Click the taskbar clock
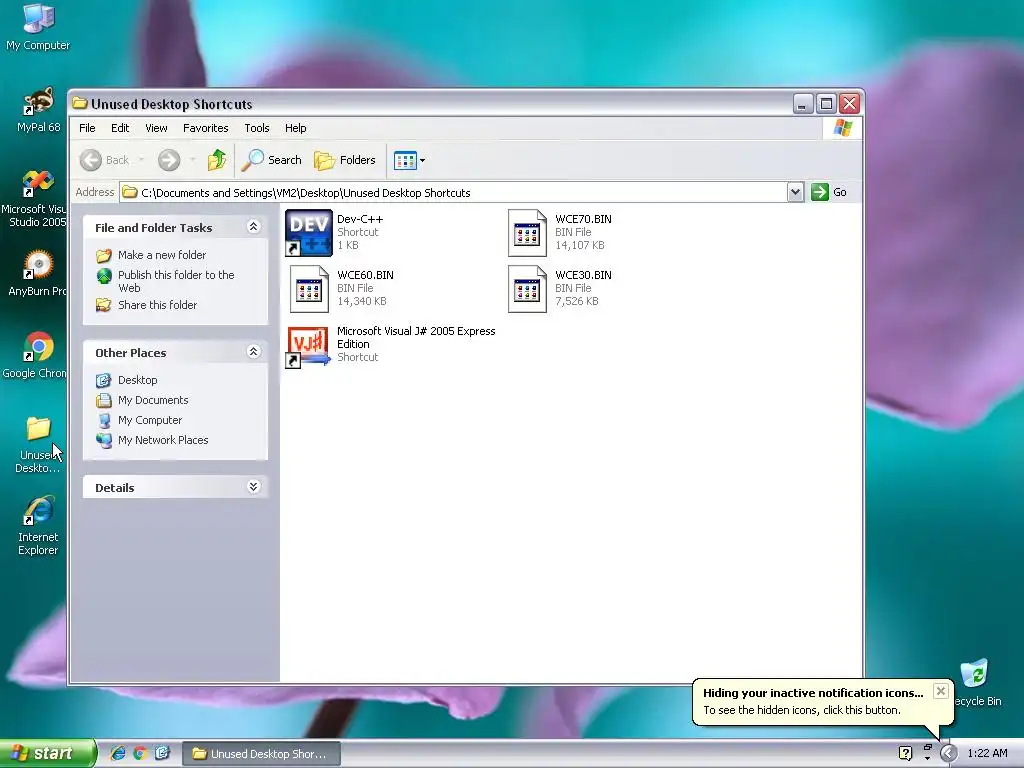Image resolution: width=1024 pixels, height=768 pixels. (x=987, y=754)
